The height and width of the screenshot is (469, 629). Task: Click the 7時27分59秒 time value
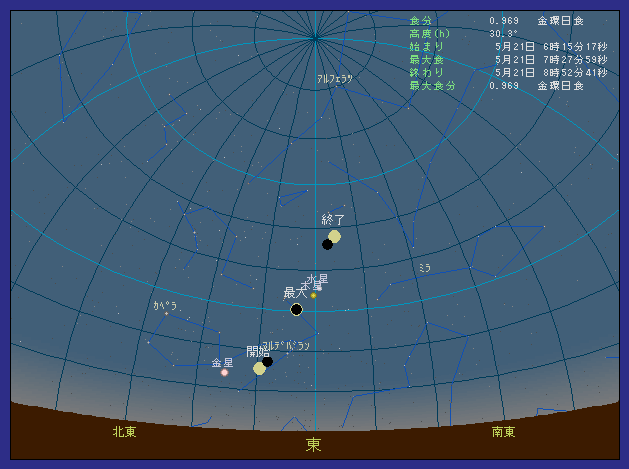coord(572,60)
